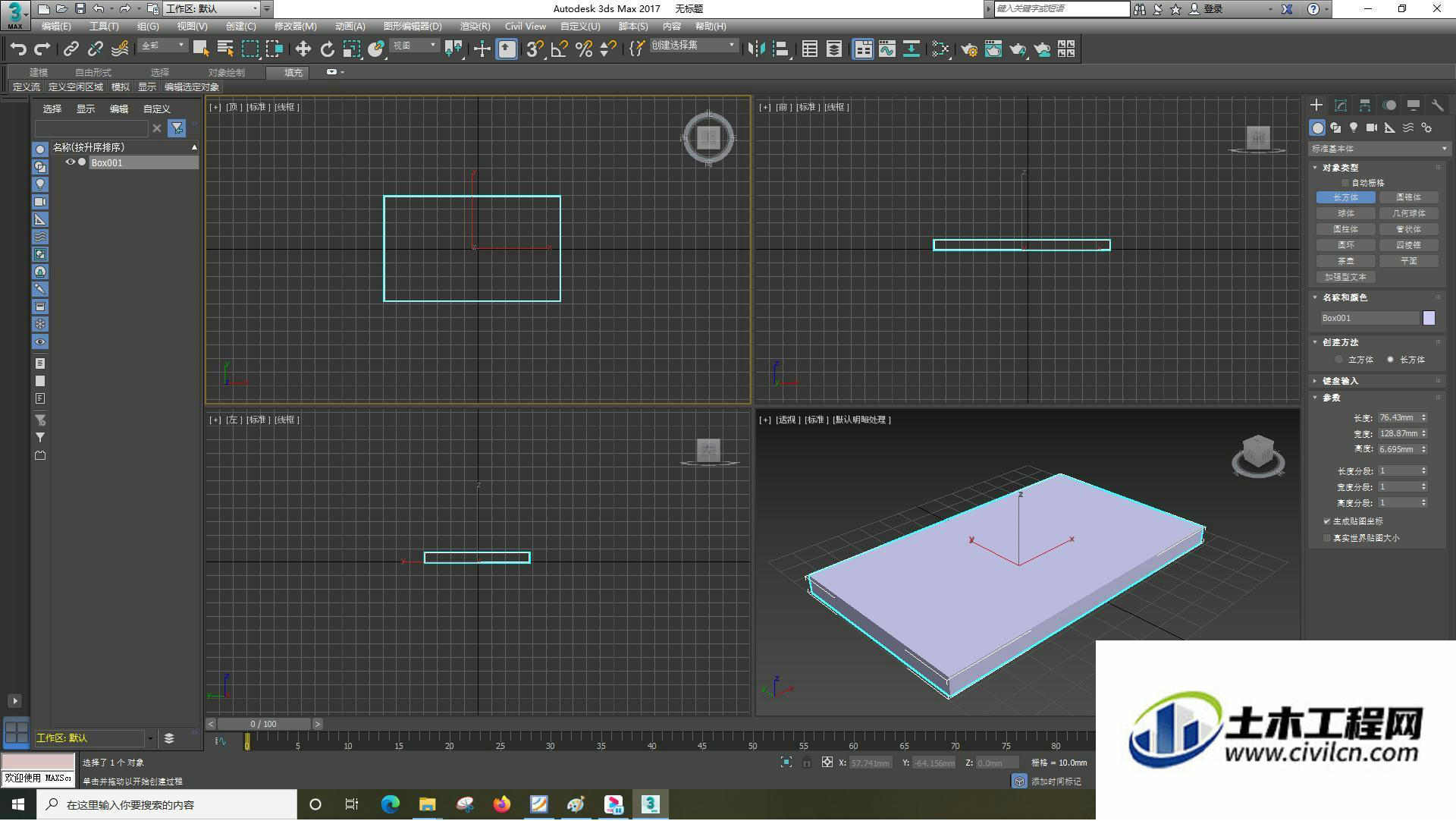Click the Mirror tool icon
This screenshot has width=1456, height=821.
tap(756, 49)
